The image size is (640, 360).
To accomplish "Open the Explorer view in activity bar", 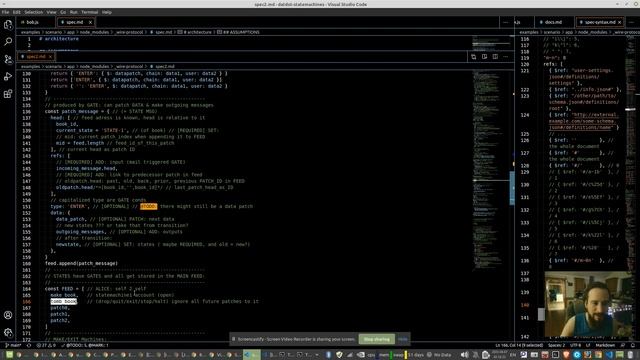I will point(8,25).
